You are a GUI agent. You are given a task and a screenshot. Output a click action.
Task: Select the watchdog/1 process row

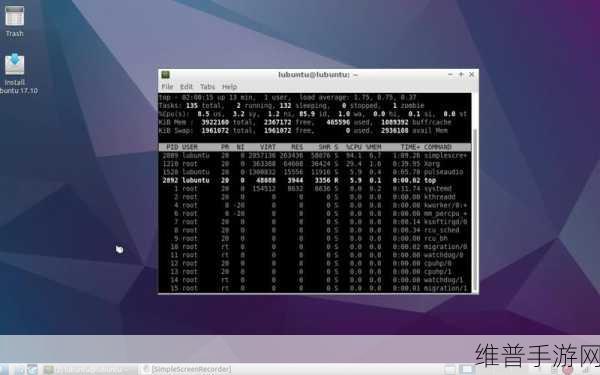[x=315, y=280]
